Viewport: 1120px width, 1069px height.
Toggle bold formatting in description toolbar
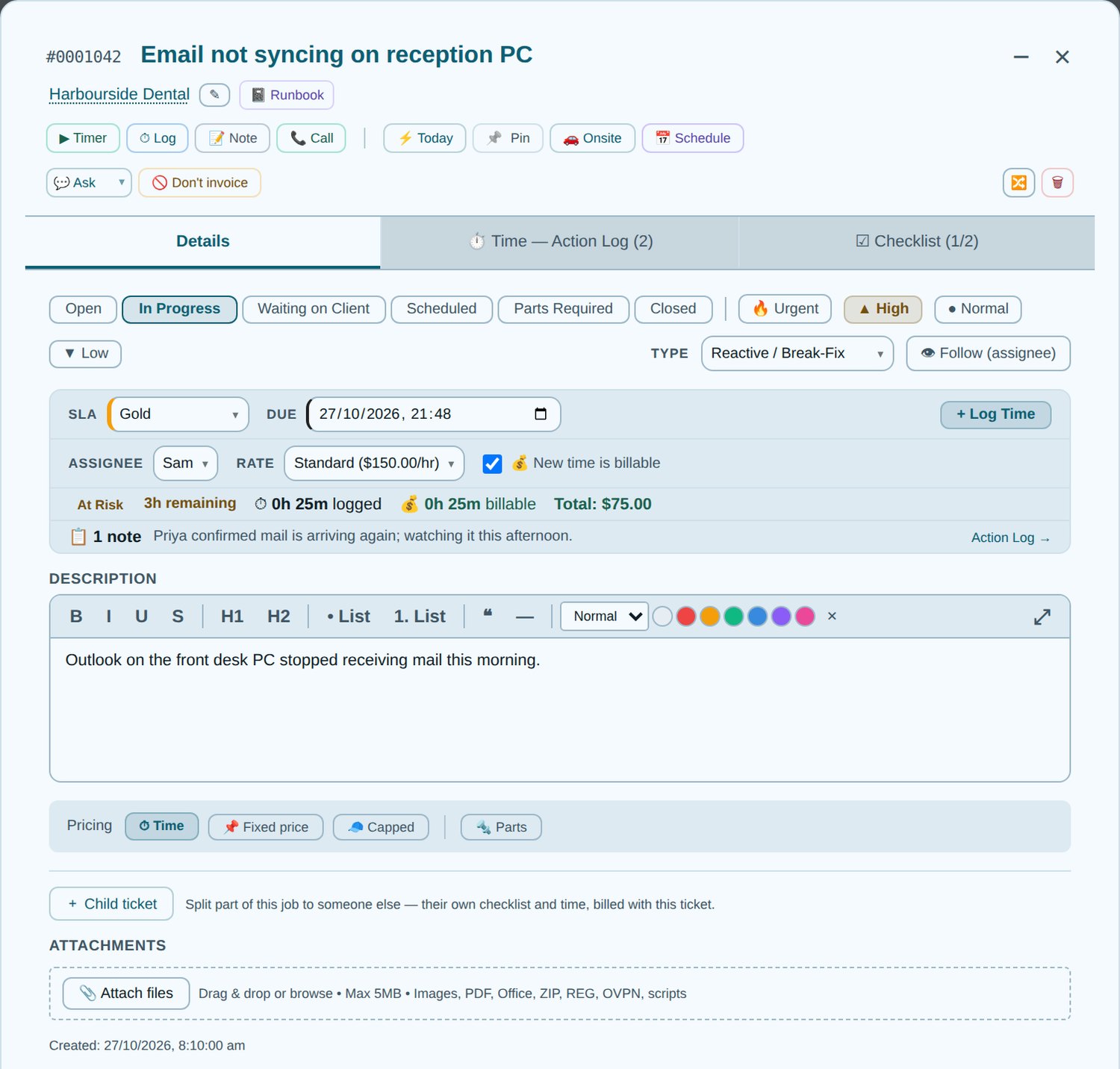click(x=76, y=617)
